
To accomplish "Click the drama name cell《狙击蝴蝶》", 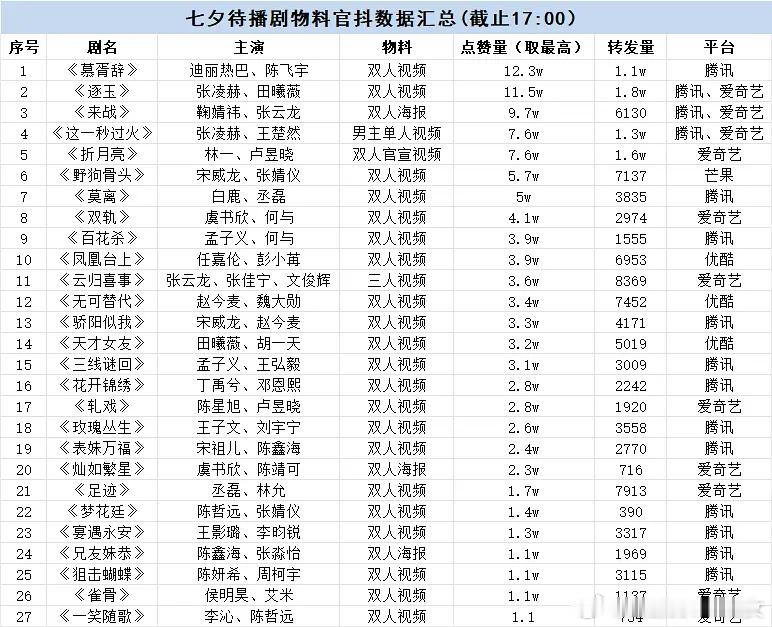I will point(102,574).
